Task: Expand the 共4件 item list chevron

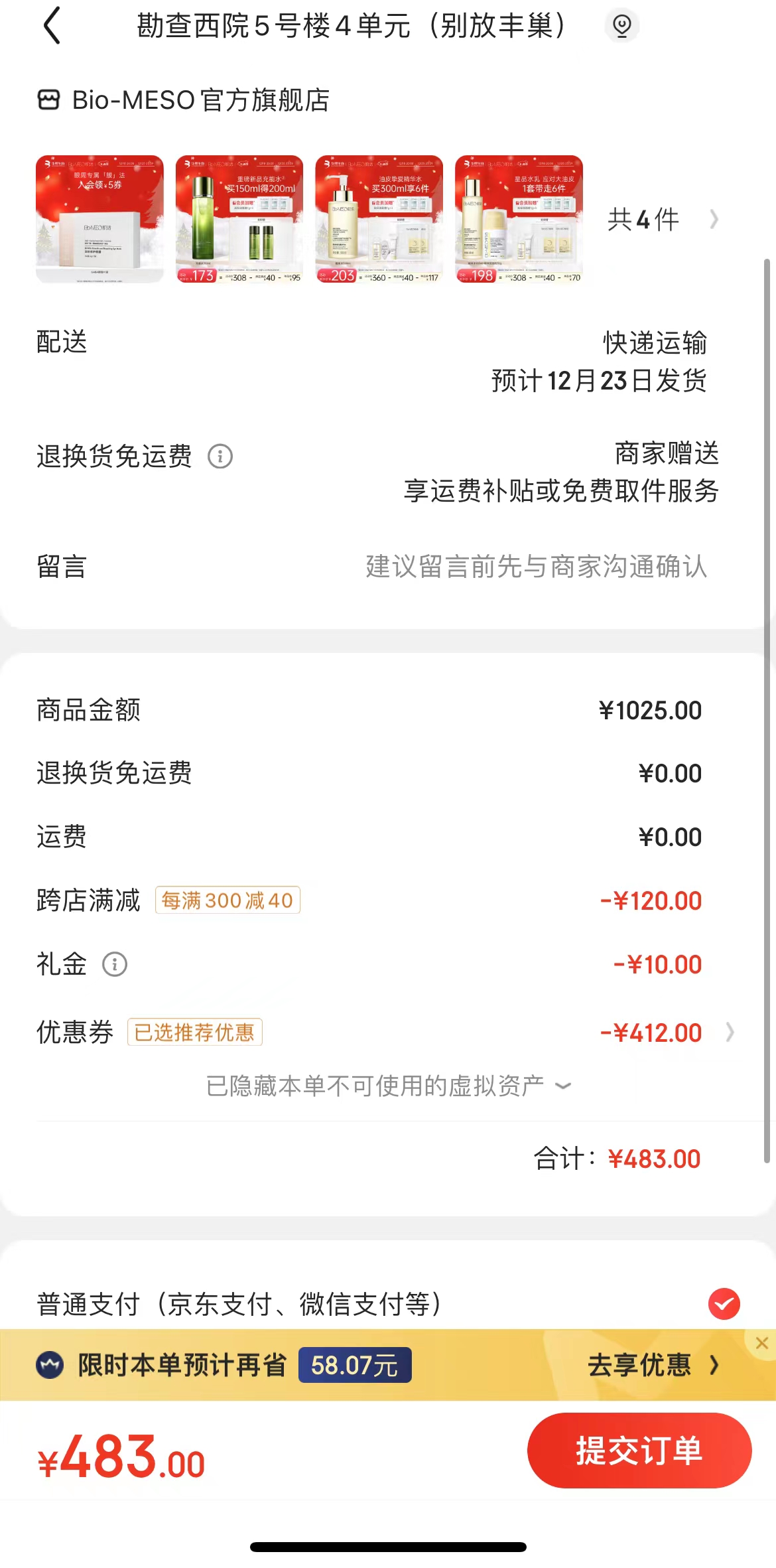Action: pyautogui.click(x=714, y=220)
